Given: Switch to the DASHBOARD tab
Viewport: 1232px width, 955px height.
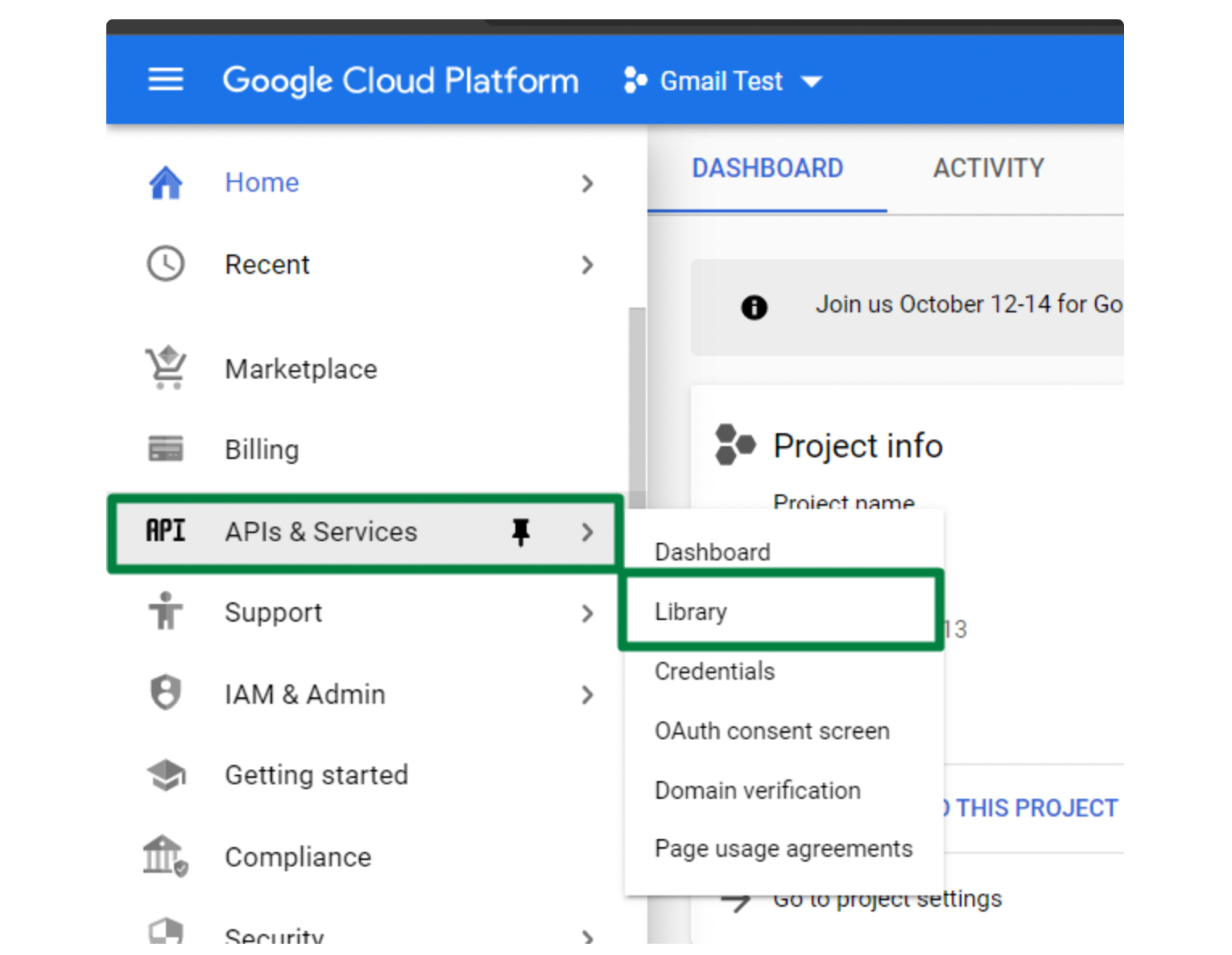Looking at the screenshot, I should click(767, 168).
